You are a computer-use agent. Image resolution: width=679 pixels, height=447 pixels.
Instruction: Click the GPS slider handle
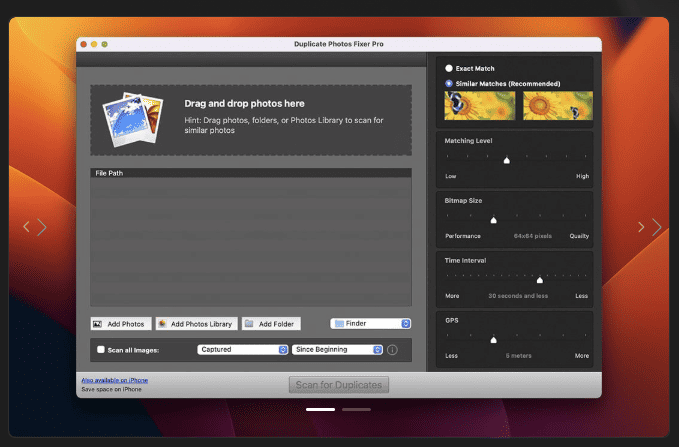pyautogui.click(x=494, y=340)
